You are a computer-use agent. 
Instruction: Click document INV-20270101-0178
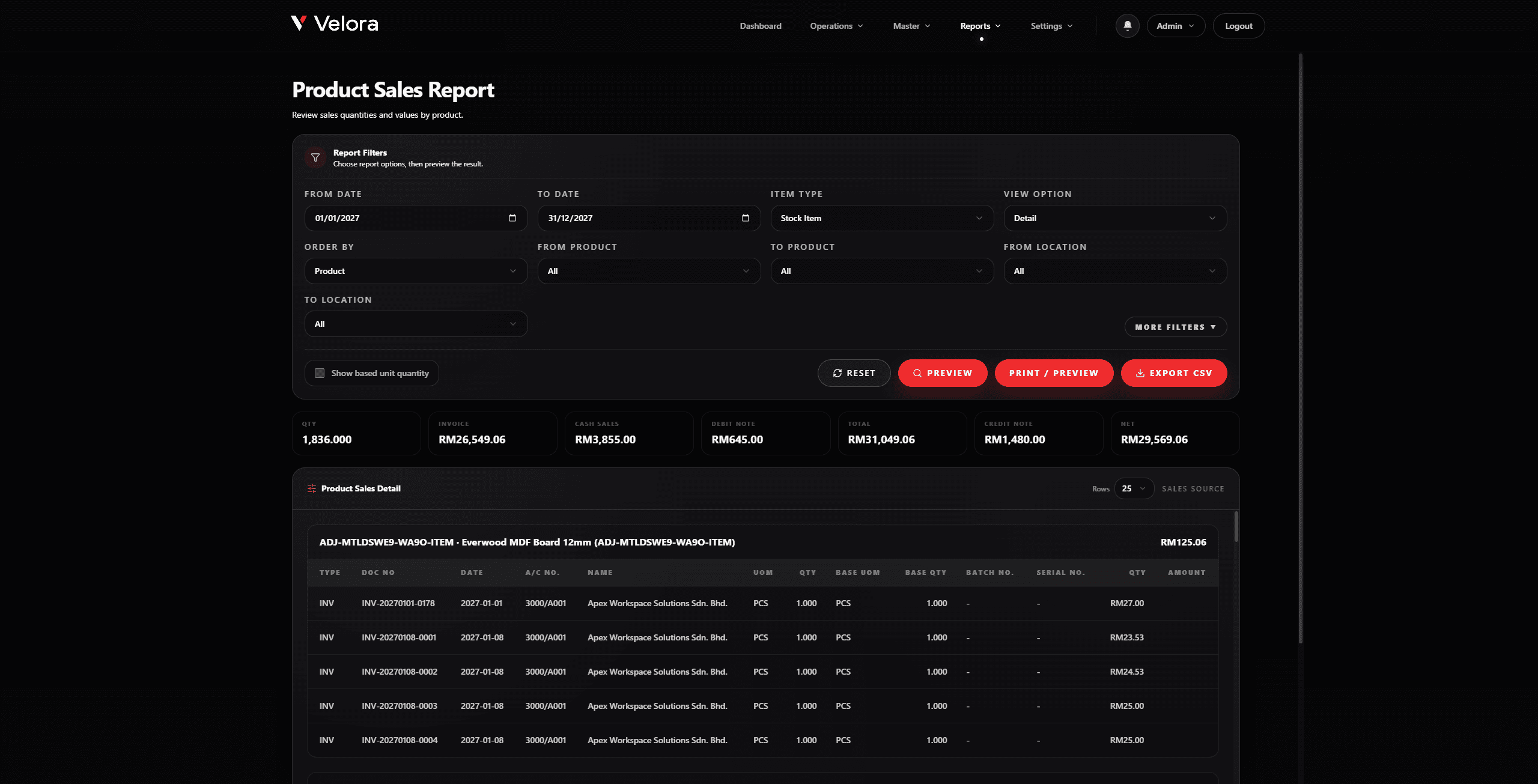[398, 603]
